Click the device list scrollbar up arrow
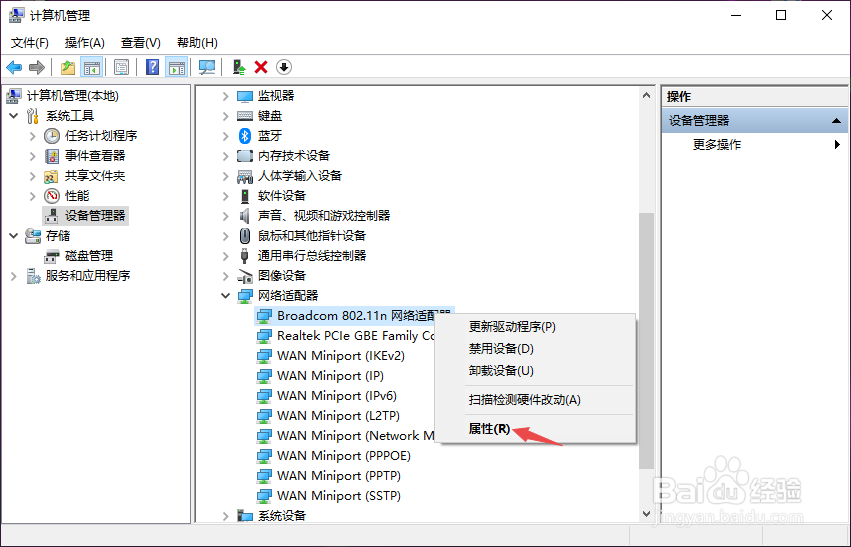This screenshot has width=851, height=547. click(x=646, y=96)
